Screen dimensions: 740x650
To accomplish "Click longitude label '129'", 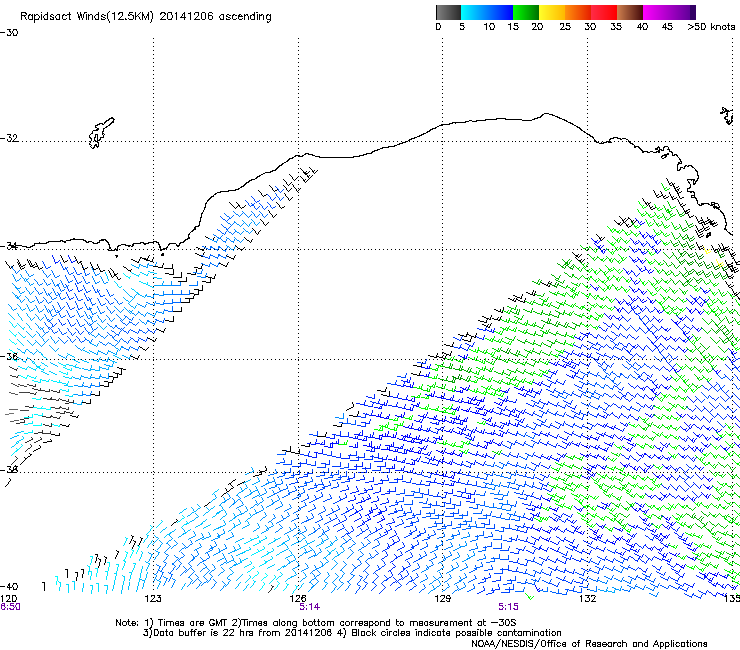I will (442, 599).
